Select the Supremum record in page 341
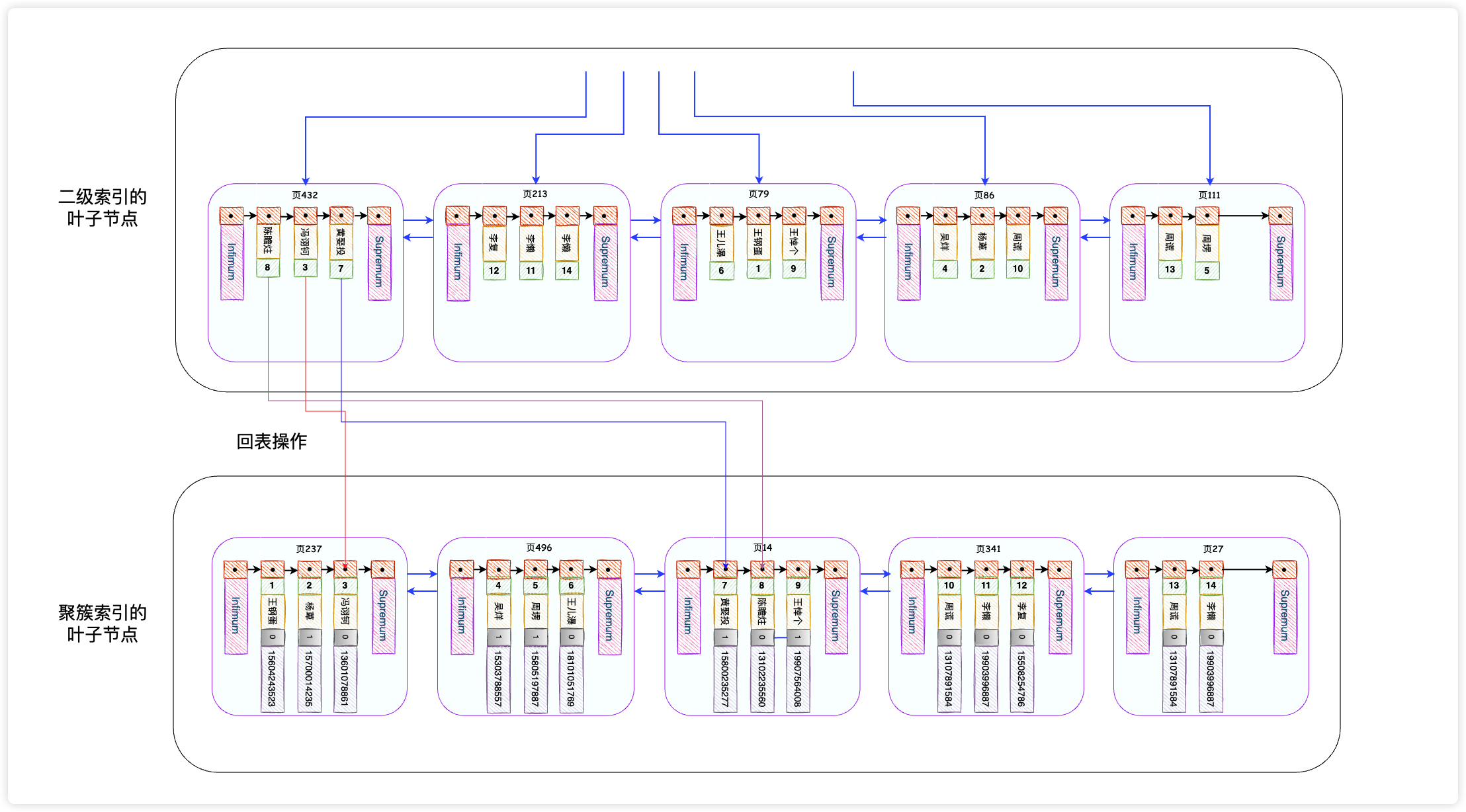 [1060, 616]
